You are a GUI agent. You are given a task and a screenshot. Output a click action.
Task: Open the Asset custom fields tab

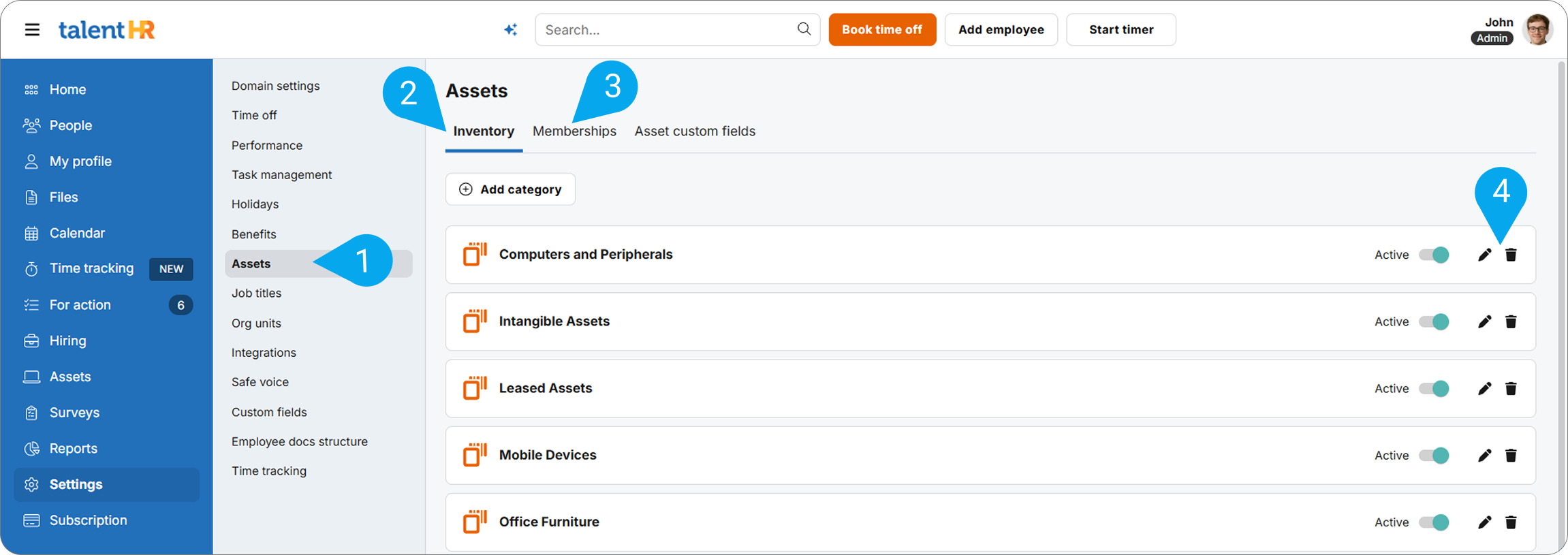click(695, 131)
